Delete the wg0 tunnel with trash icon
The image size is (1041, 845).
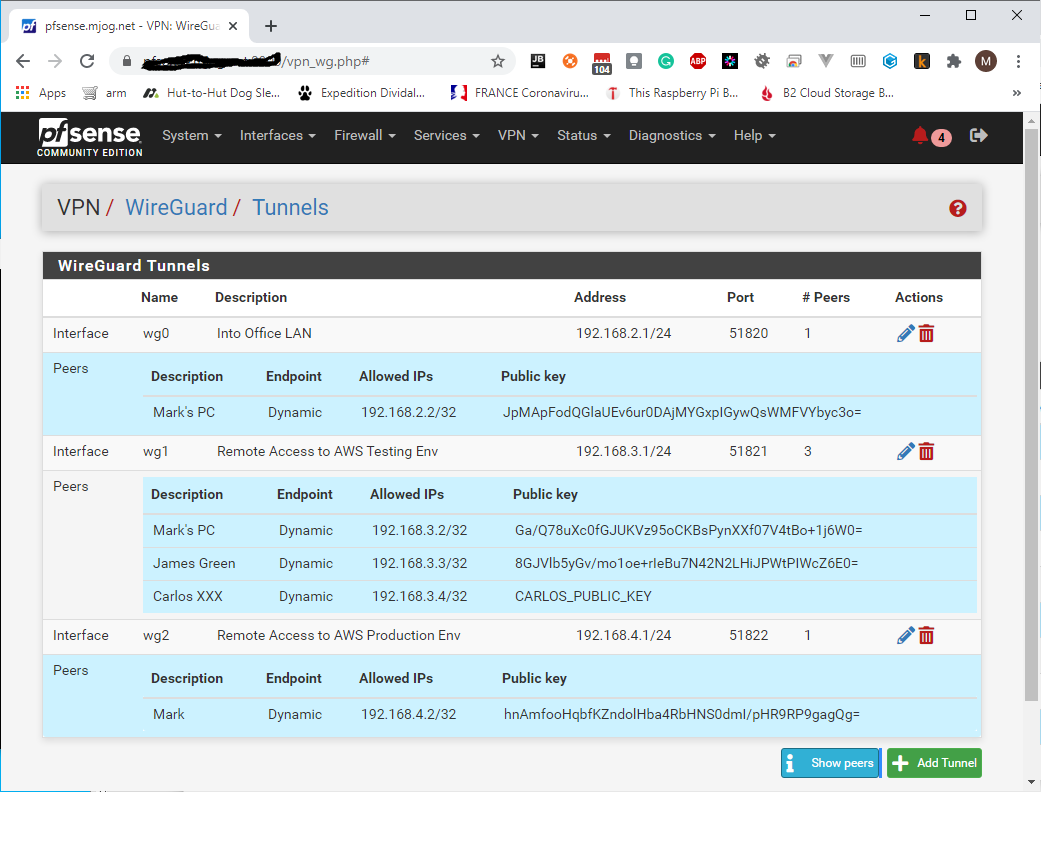click(x=926, y=333)
